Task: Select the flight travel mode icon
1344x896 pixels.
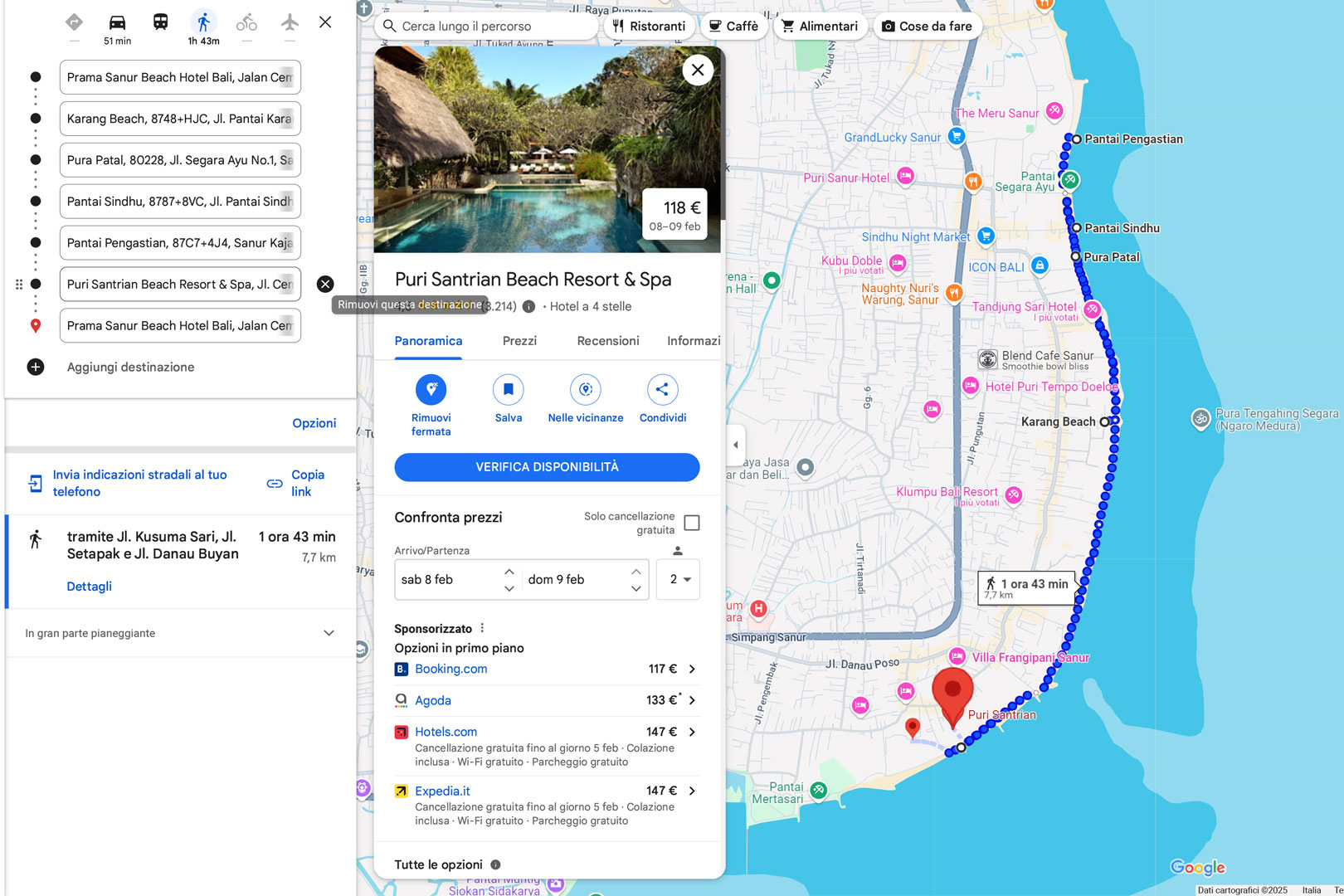Action: (290, 22)
